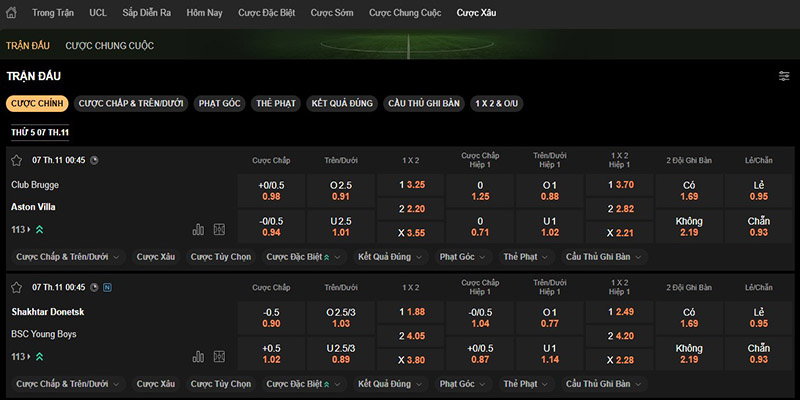Image resolution: width=800 pixels, height=400 pixels.
Task: Open pitch live view icon for Club Brugge match
Action: (x=219, y=229)
